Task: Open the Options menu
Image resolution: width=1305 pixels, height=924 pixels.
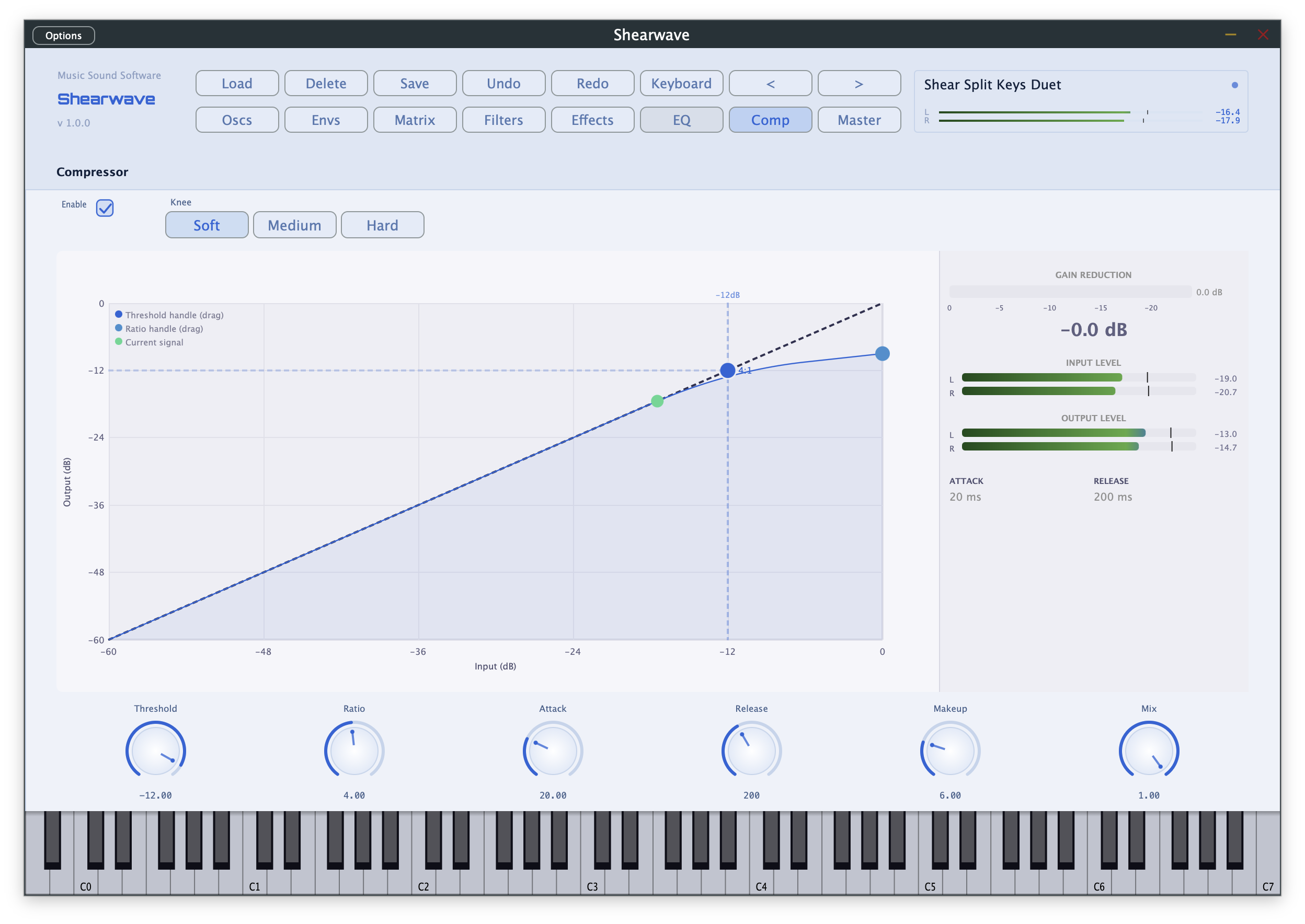Action: 63,35
